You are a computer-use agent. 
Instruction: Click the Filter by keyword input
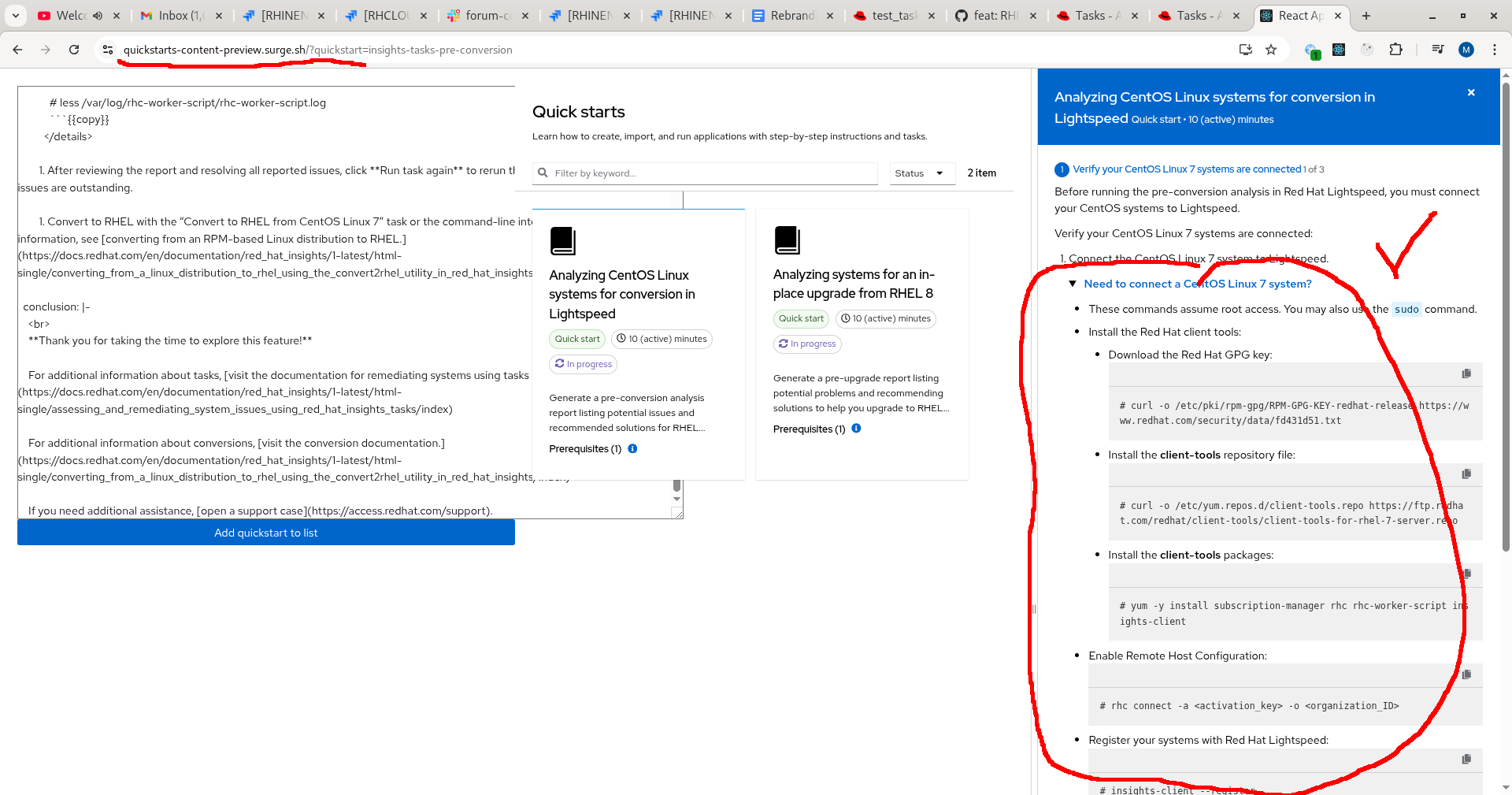(x=705, y=173)
